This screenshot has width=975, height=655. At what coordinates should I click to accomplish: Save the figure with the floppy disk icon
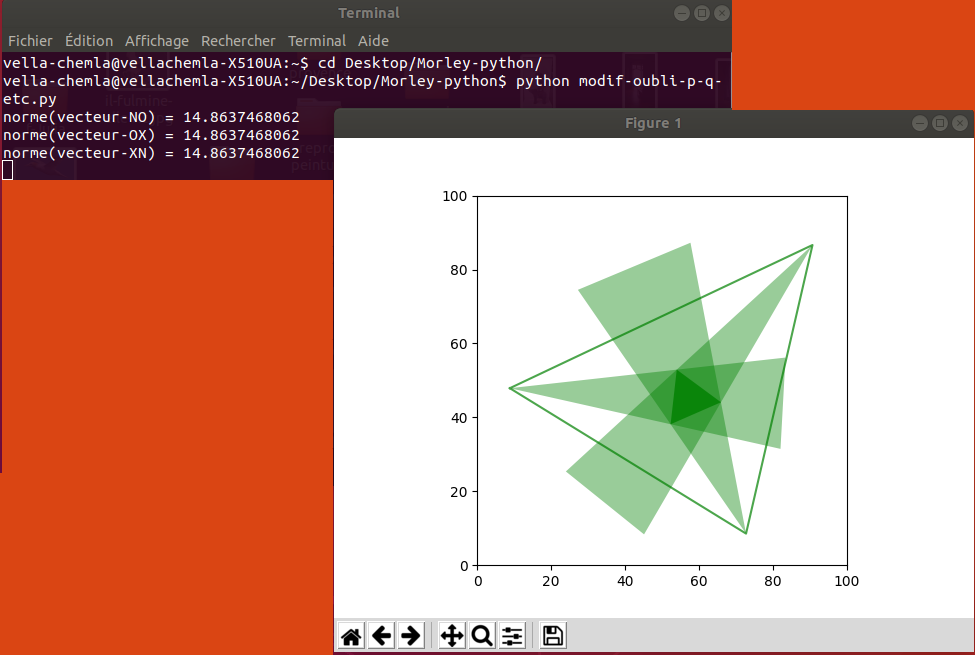coord(553,636)
